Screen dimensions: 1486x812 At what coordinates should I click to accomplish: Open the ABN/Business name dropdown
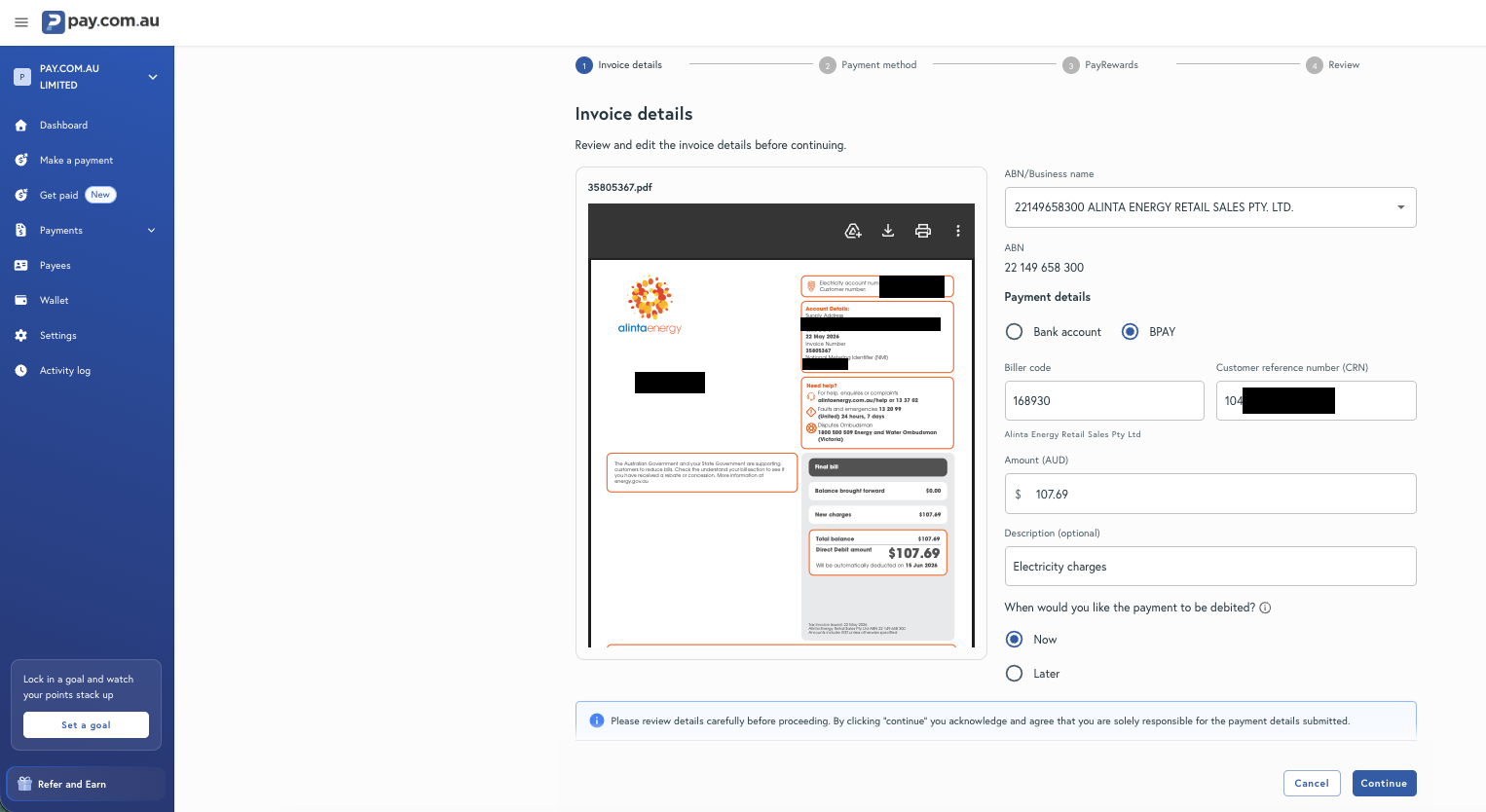tap(1209, 207)
